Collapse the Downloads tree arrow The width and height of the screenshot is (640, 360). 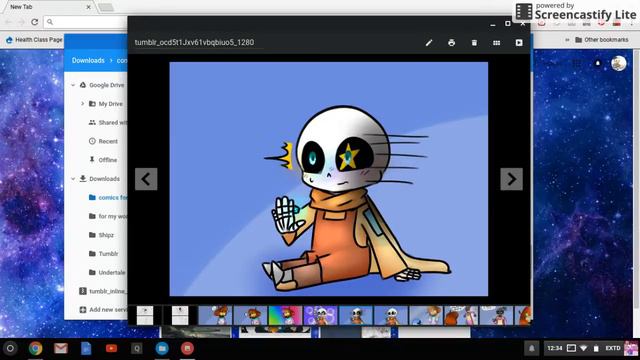(73, 179)
